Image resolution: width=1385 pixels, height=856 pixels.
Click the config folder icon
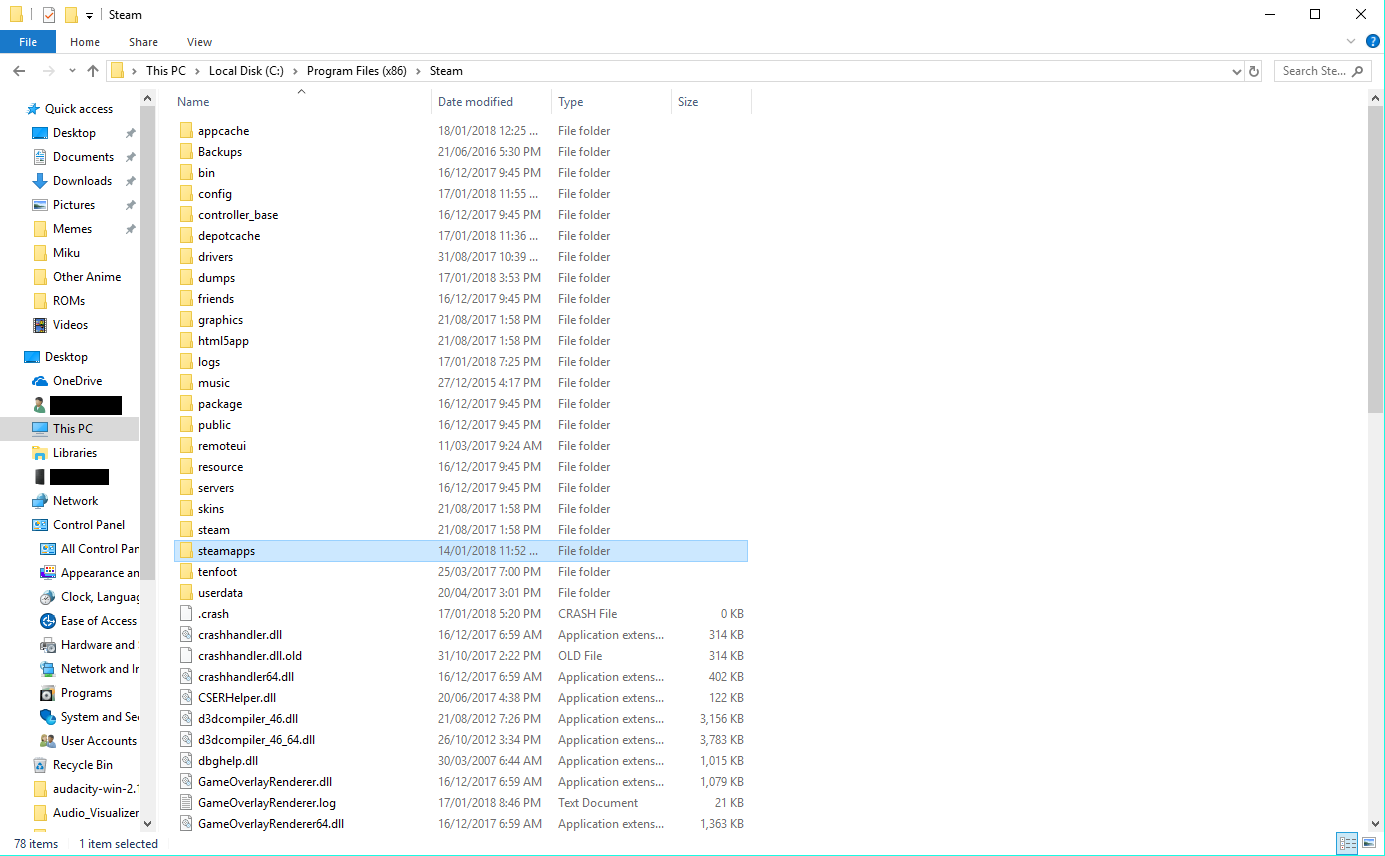pyautogui.click(x=186, y=194)
